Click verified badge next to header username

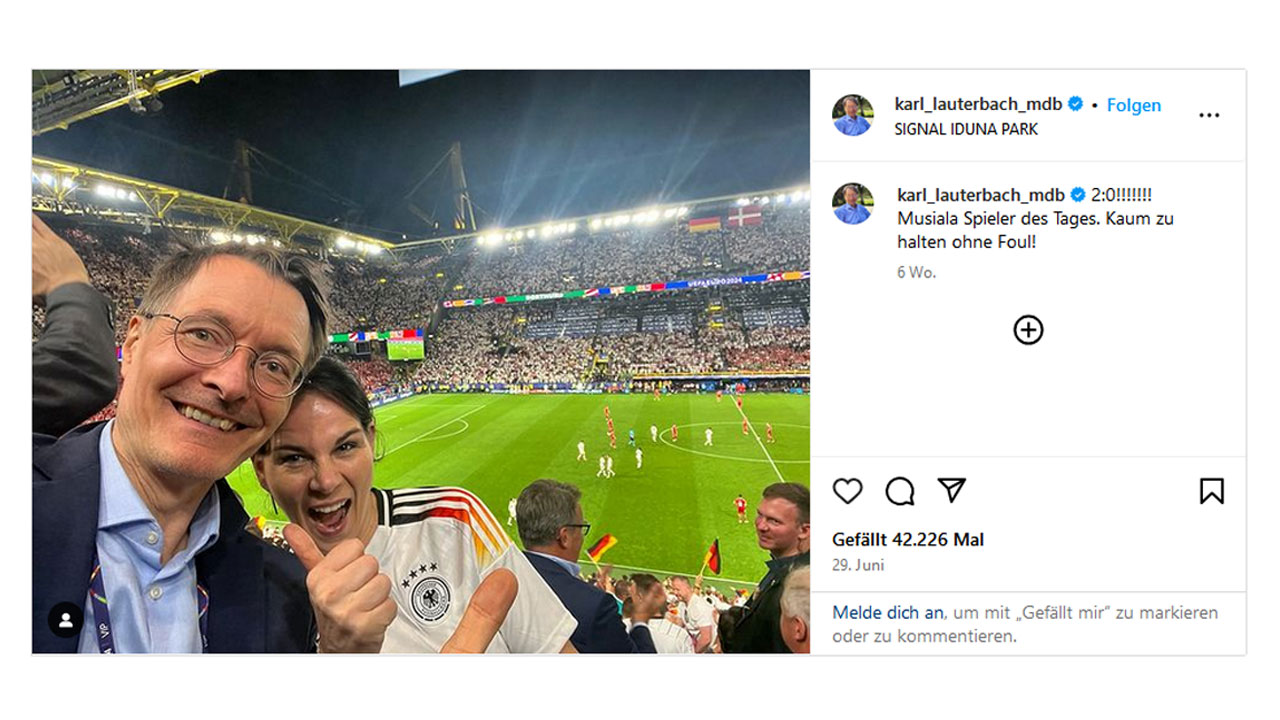[1076, 104]
